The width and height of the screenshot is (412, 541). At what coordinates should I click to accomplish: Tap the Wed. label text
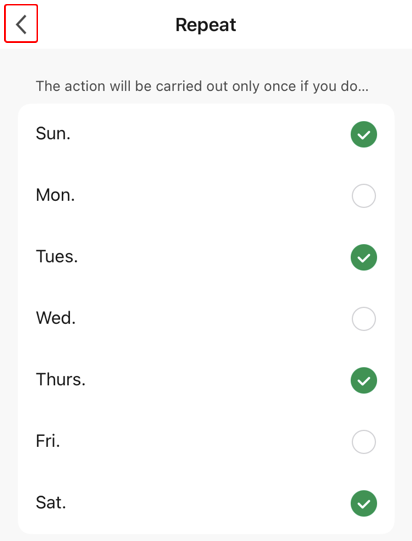(56, 318)
